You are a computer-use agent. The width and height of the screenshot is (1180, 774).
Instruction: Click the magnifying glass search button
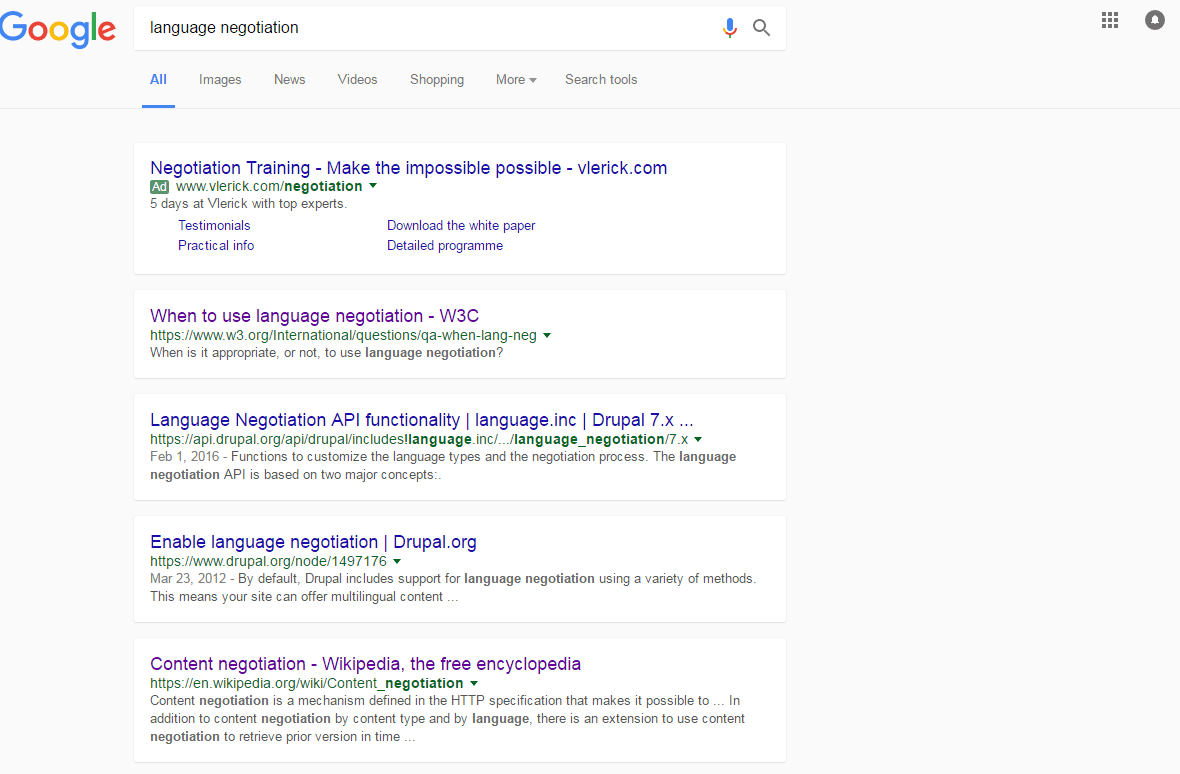[x=762, y=28]
